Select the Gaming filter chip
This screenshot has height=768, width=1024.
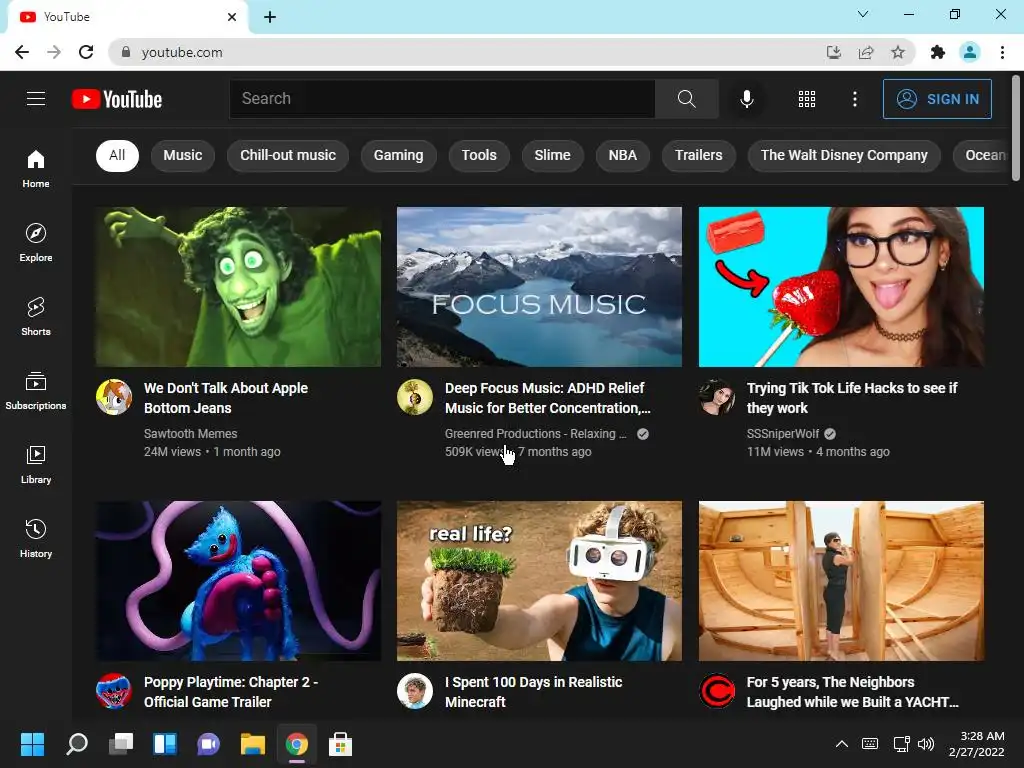[x=398, y=155]
